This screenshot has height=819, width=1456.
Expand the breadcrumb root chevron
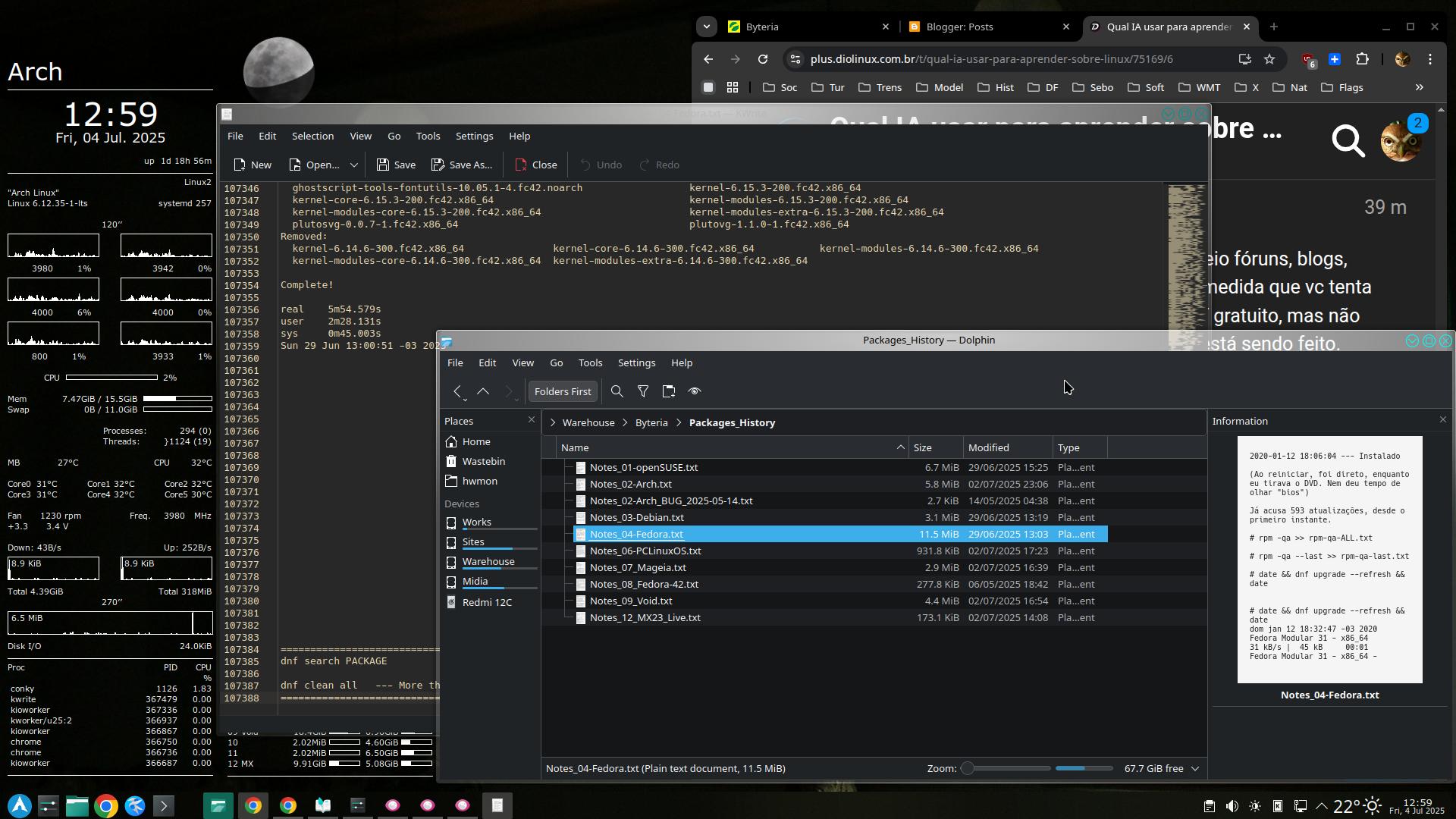pyautogui.click(x=552, y=422)
